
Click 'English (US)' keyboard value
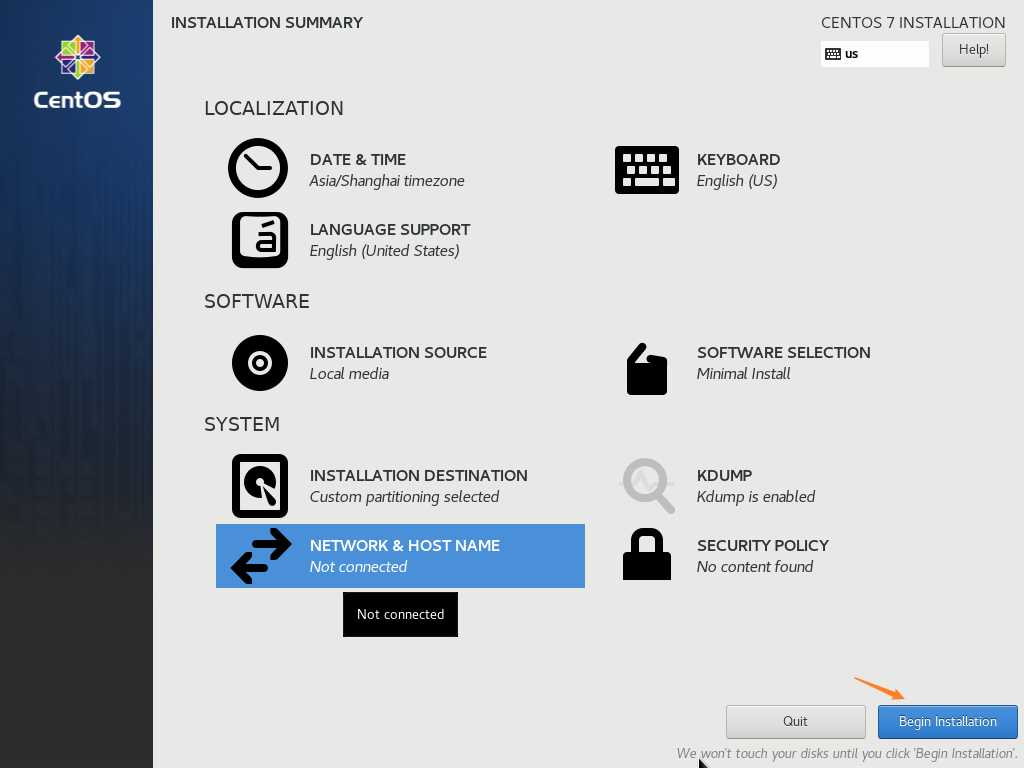pos(737,181)
